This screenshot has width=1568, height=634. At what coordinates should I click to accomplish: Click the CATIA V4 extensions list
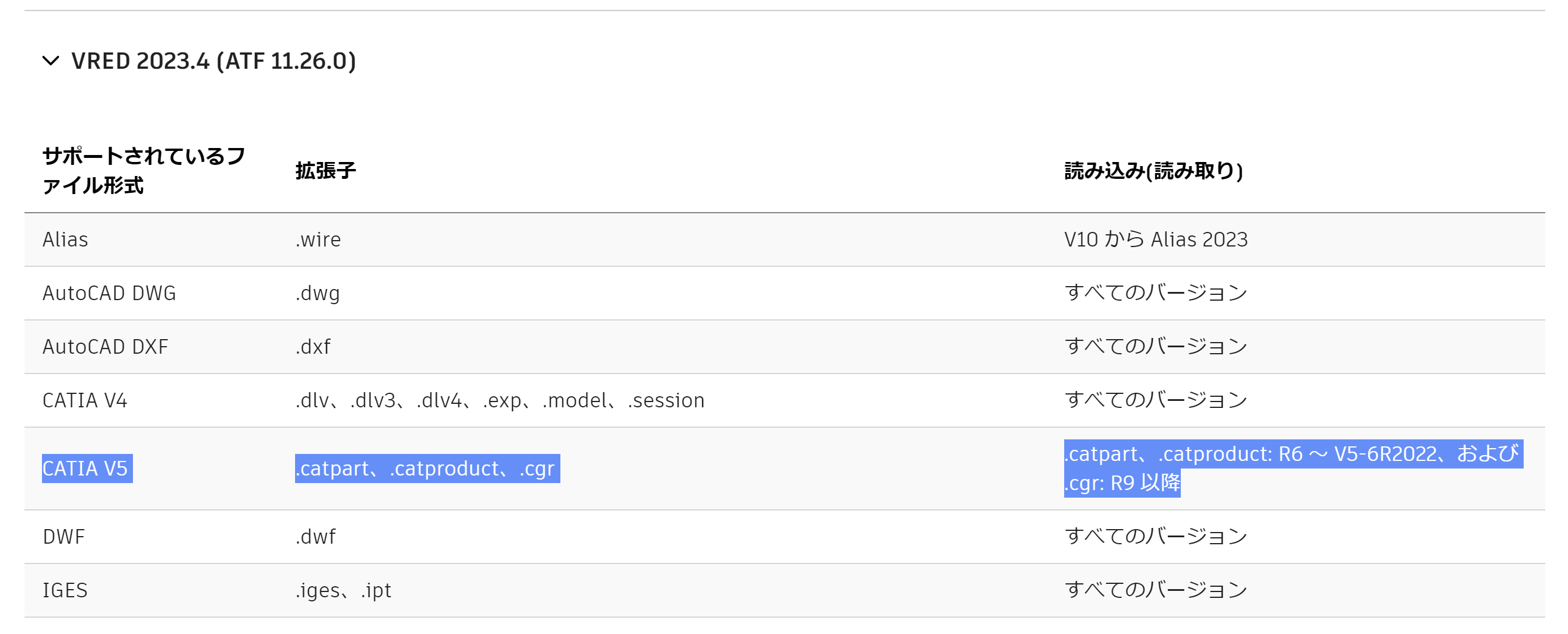pos(499,400)
